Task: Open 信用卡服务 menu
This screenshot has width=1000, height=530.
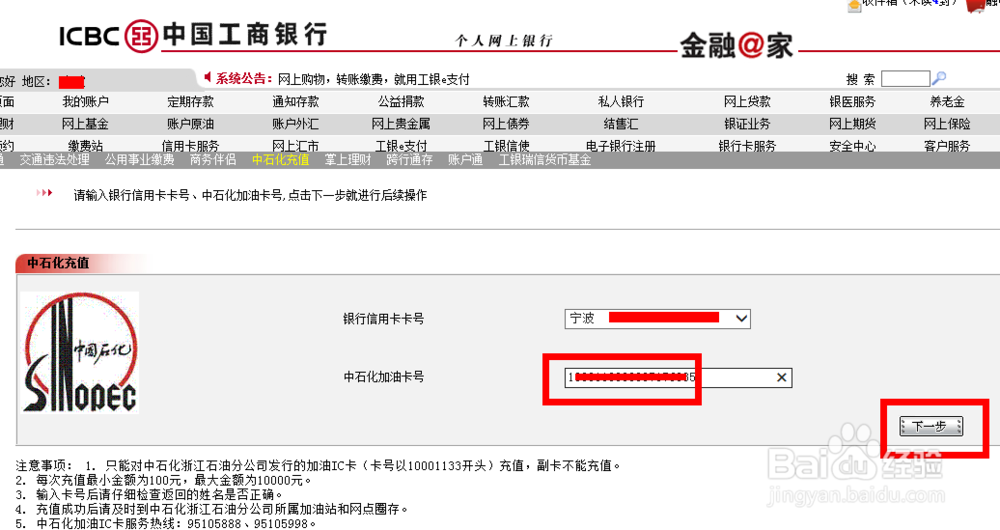Action: (191, 145)
